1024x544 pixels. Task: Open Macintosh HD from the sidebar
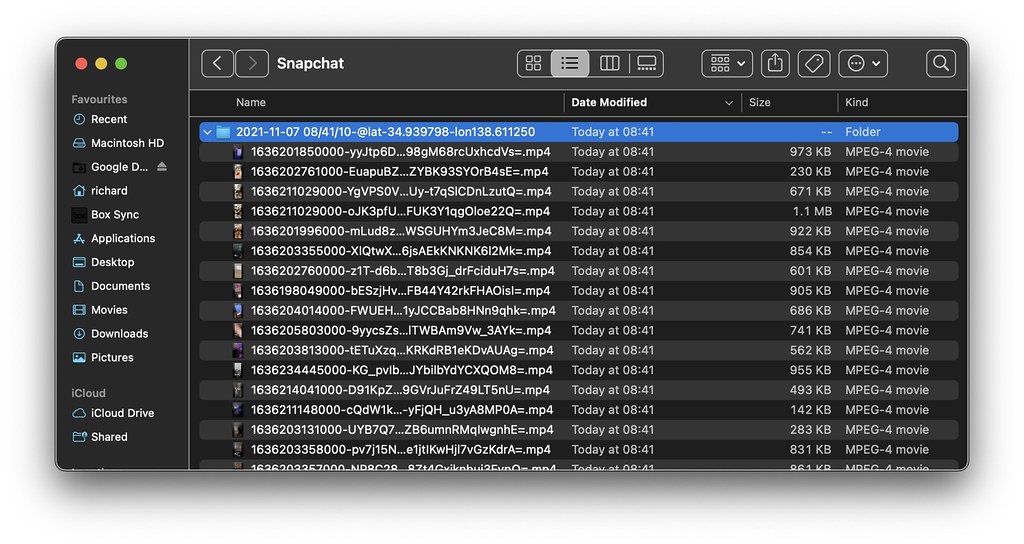click(x=127, y=143)
